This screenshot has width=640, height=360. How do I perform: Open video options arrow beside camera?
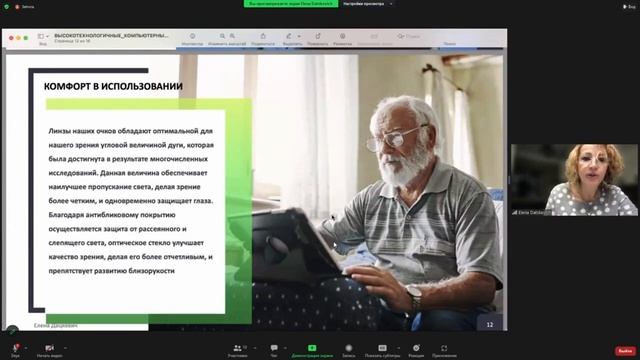(x=65, y=348)
